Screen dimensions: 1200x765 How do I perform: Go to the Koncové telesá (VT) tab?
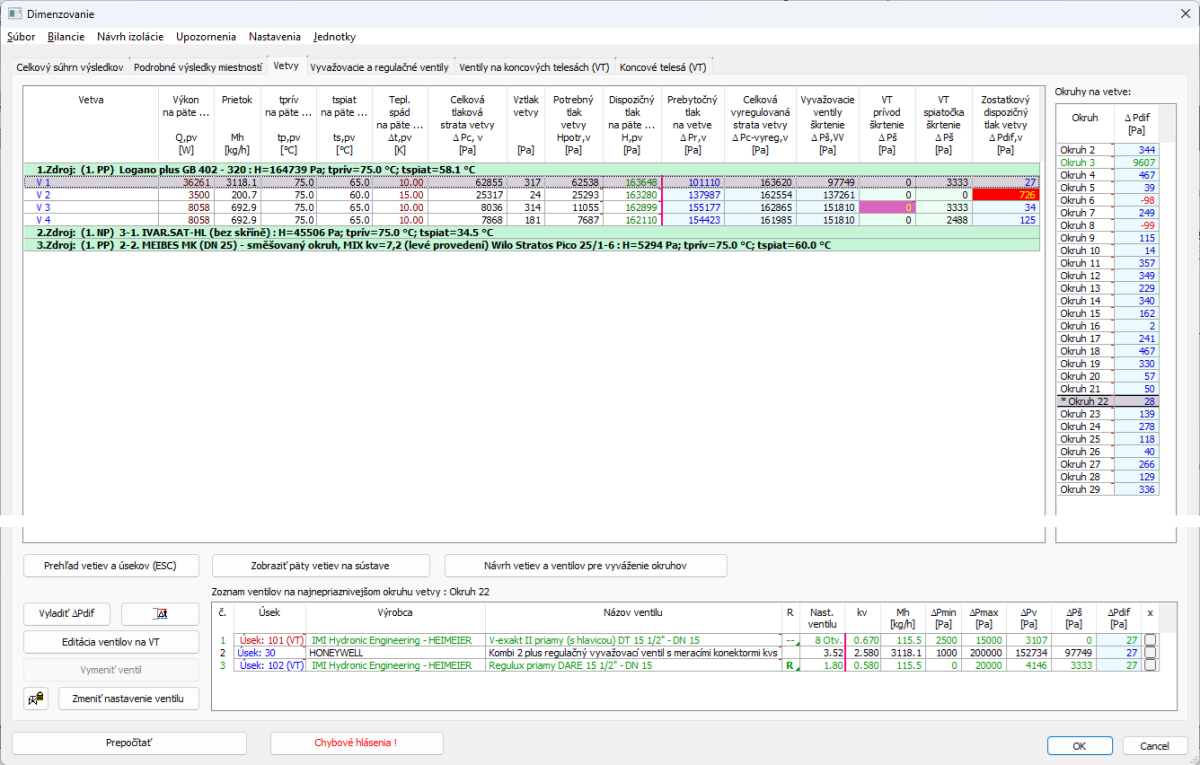pyautogui.click(x=663, y=68)
